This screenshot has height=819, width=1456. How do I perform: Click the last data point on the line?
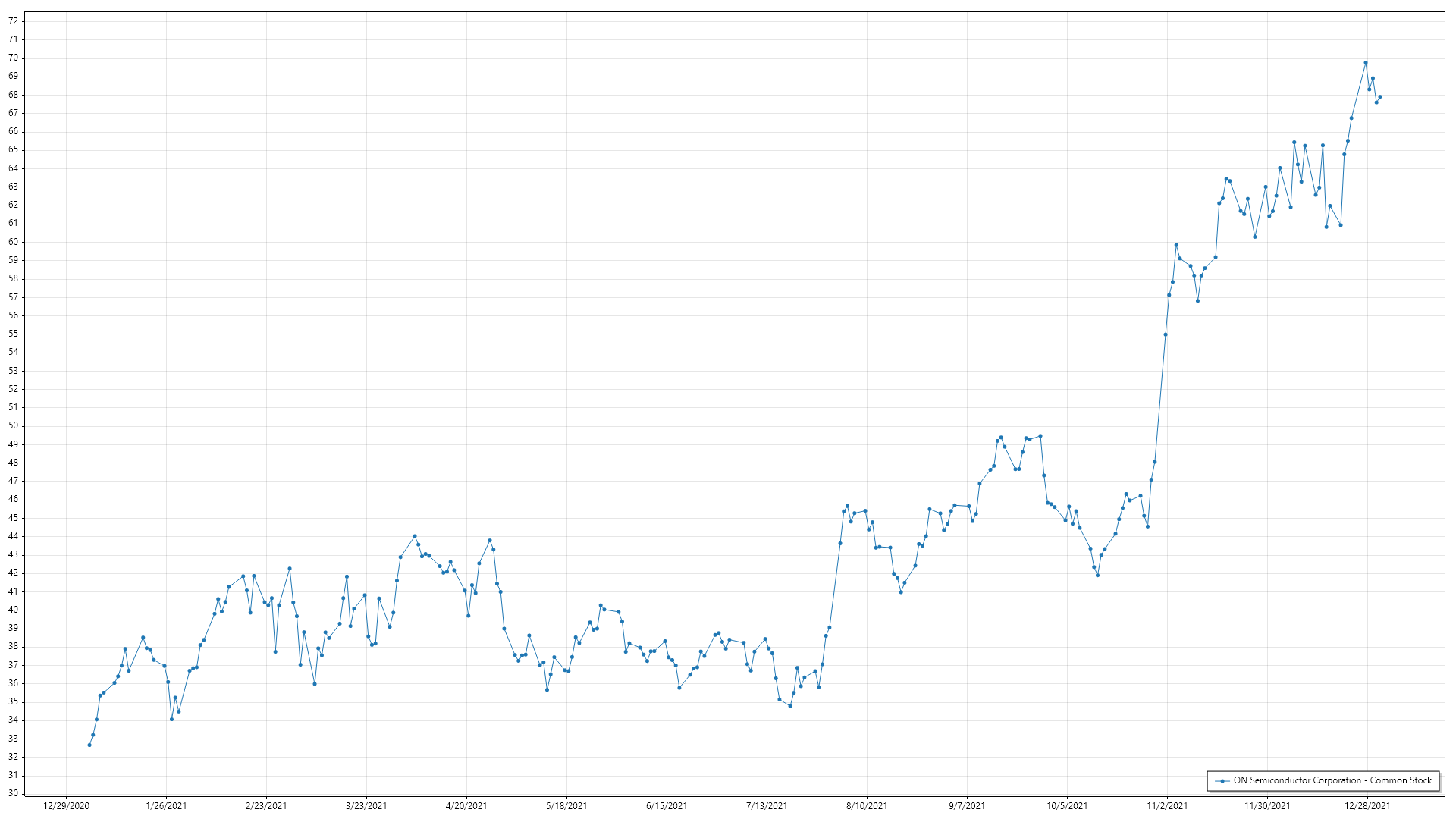pos(1380,97)
